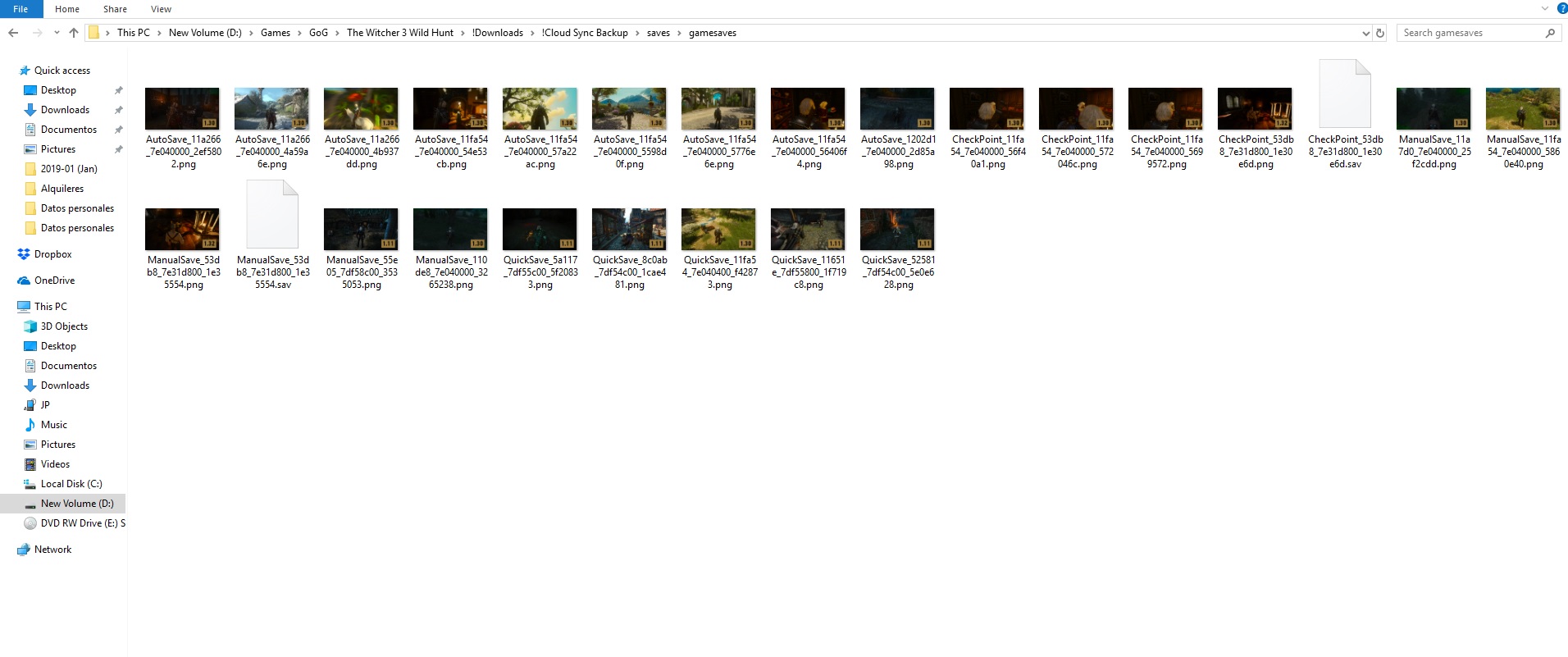Viewport: 1568px width, 657px height.
Task: Select QuickSave_5a117_7df55c00_5f20833.png thumbnail
Action: click(x=540, y=229)
